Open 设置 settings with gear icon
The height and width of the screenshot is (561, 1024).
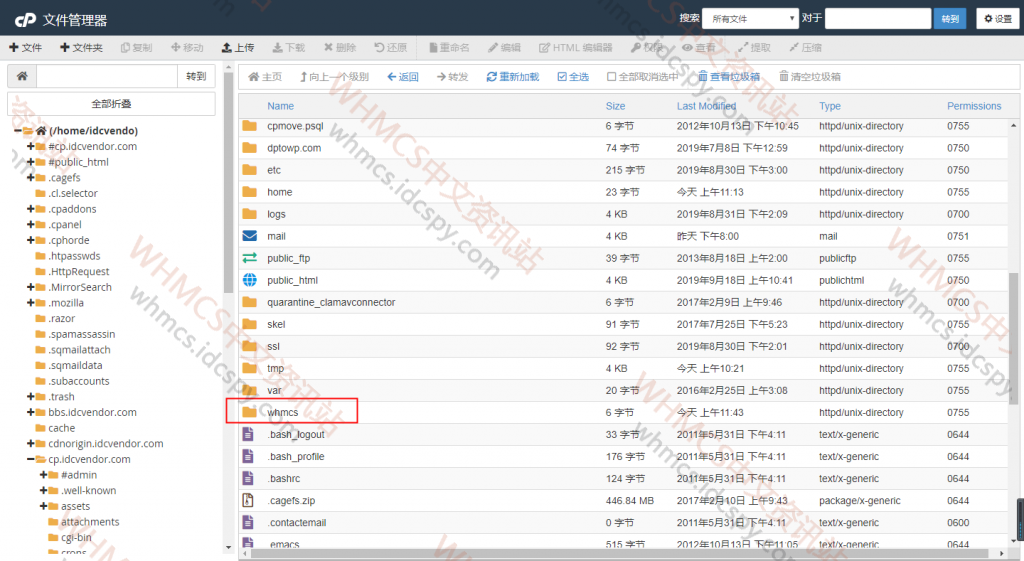[997, 19]
